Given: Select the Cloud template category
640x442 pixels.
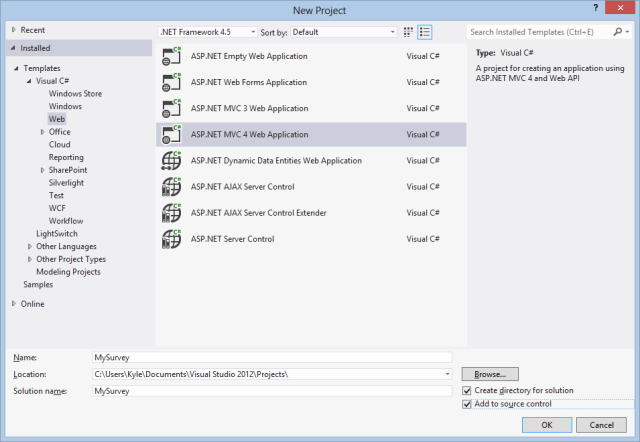Looking at the screenshot, I should tap(60, 144).
